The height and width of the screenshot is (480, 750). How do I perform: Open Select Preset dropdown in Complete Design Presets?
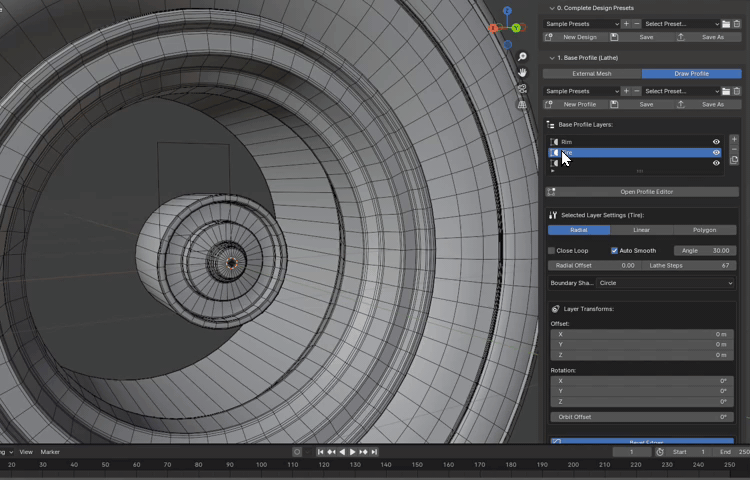click(681, 23)
